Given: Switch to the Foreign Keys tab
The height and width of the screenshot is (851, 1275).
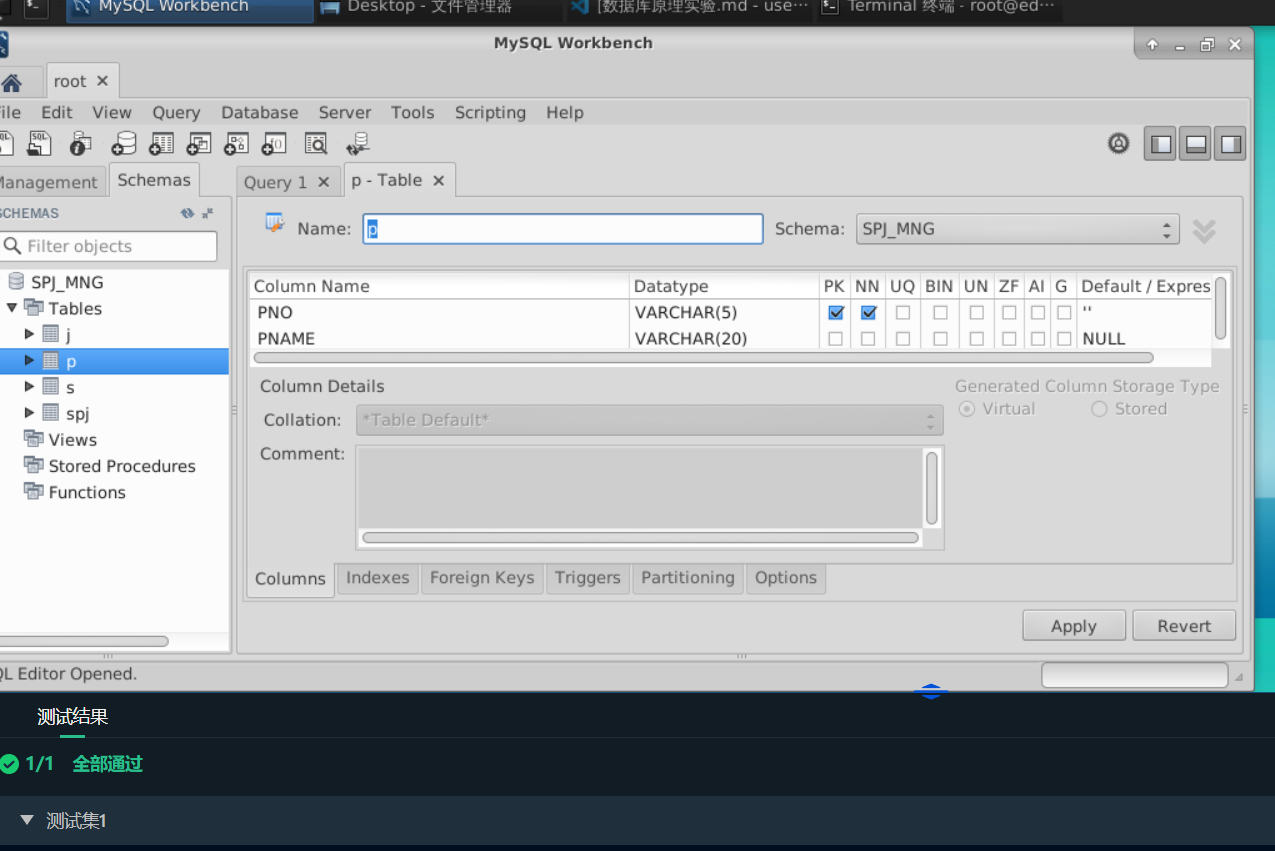Looking at the screenshot, I should 482,578.
